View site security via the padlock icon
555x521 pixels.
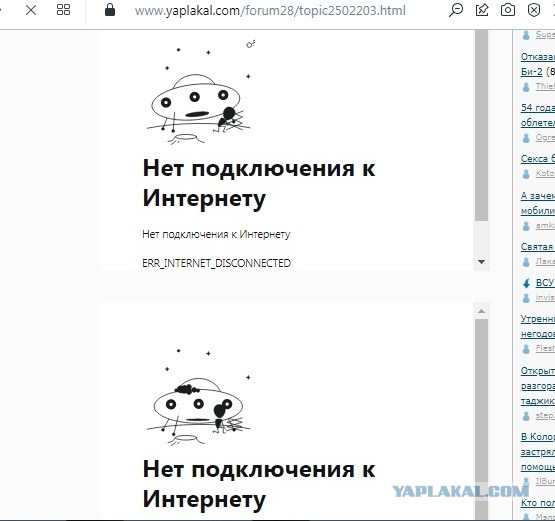pos(110,10)
